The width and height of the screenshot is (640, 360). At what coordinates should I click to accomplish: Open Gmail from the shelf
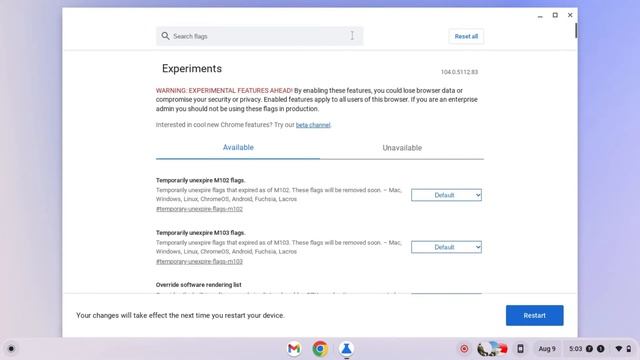[294, 349]
